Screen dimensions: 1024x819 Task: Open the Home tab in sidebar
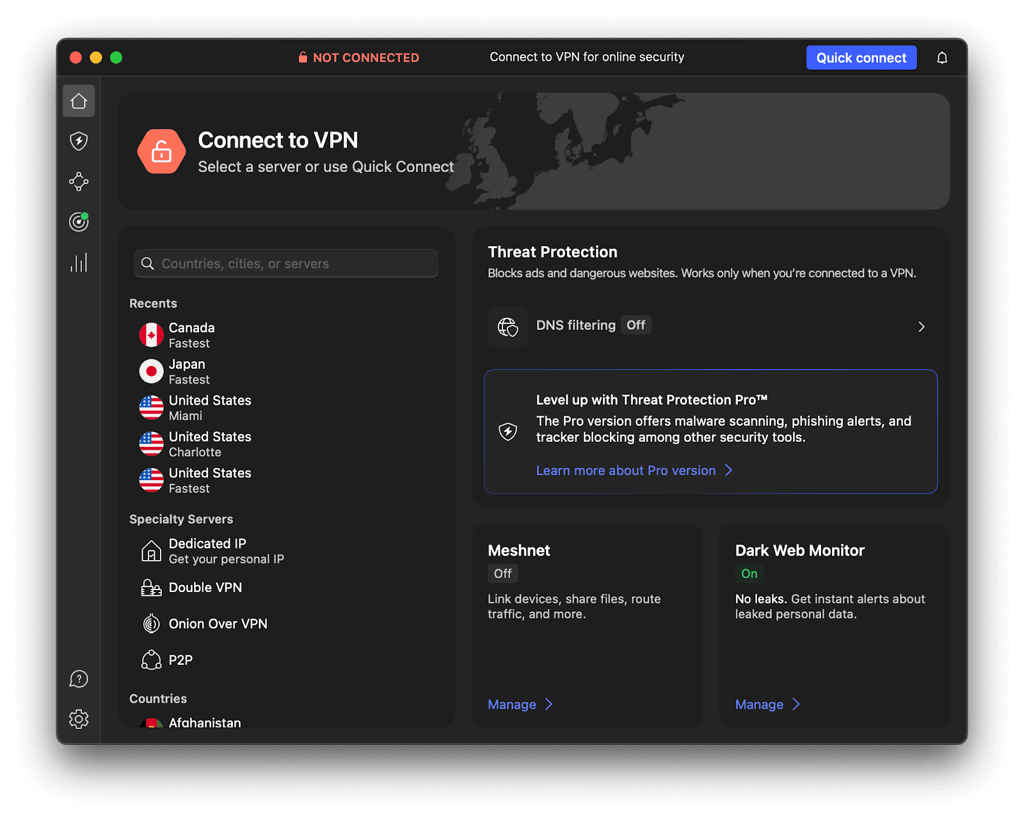[79, 101]
